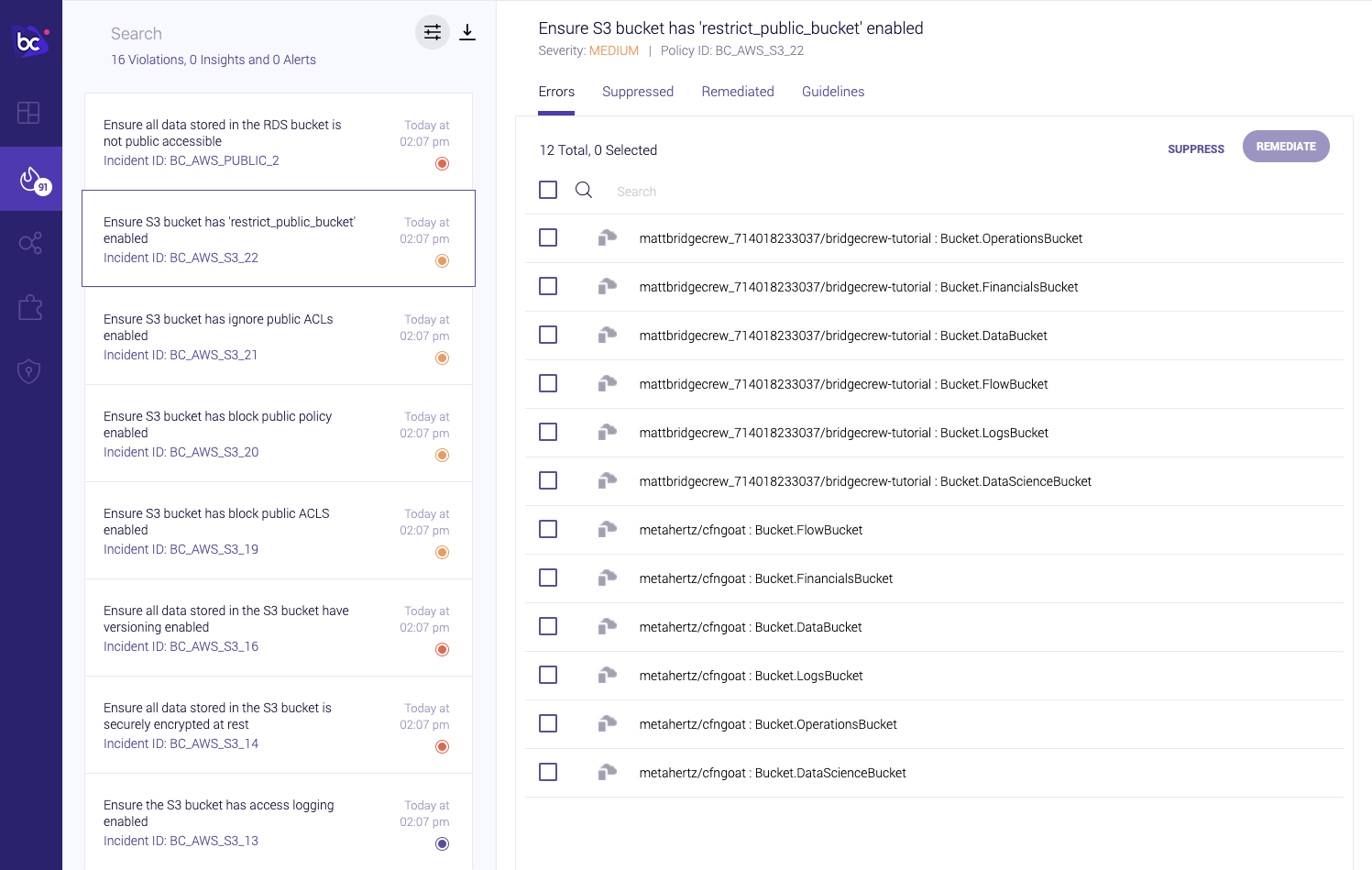Click resource icon for cfngoat Bucket.DataBucket

pyautogui.click(x=607, y=627)
